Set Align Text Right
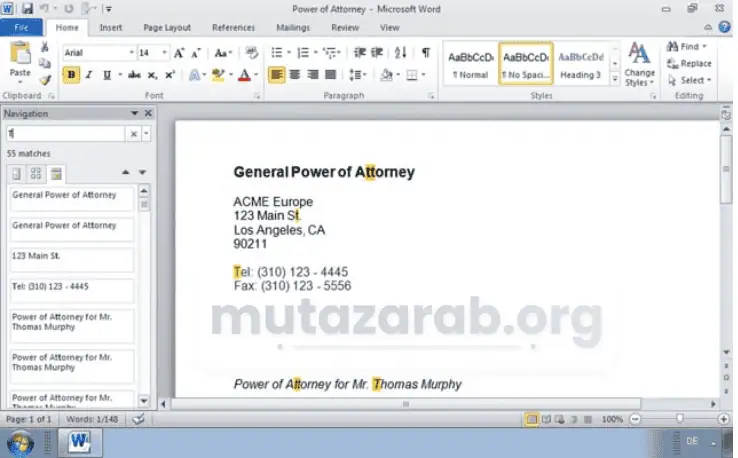738x458 pixels. pos(313,75)
